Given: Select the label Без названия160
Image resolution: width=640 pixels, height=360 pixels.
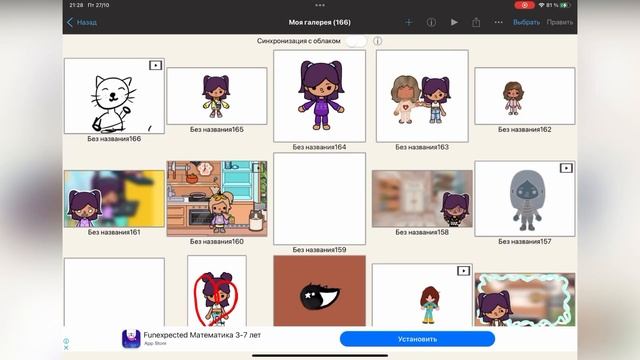Looking at the screenshot, I should (217, 242).
